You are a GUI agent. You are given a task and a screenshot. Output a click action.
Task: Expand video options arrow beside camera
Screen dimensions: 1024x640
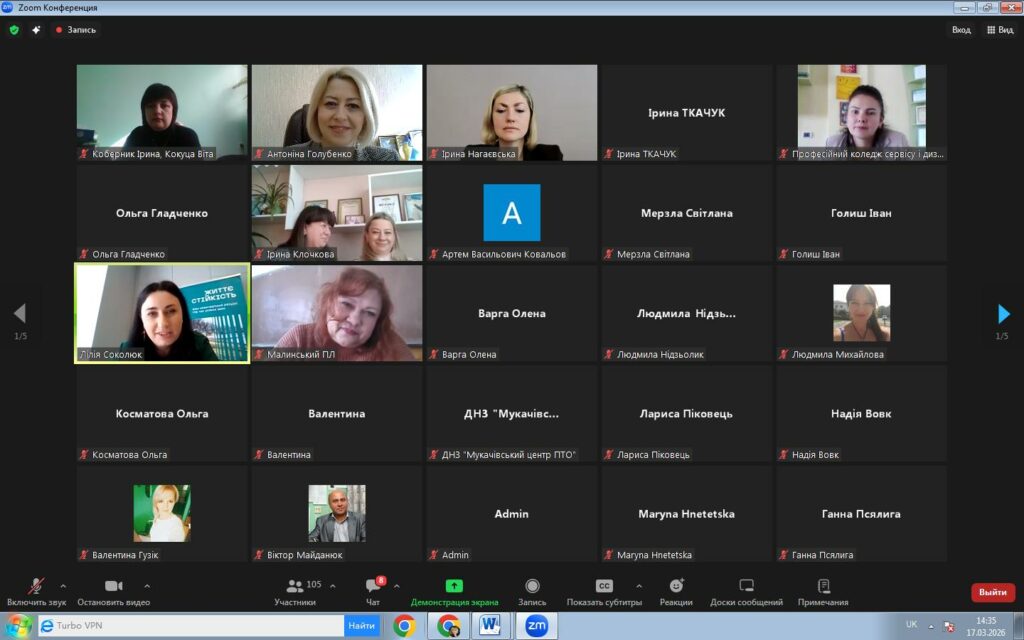click(x=147, y=586)
